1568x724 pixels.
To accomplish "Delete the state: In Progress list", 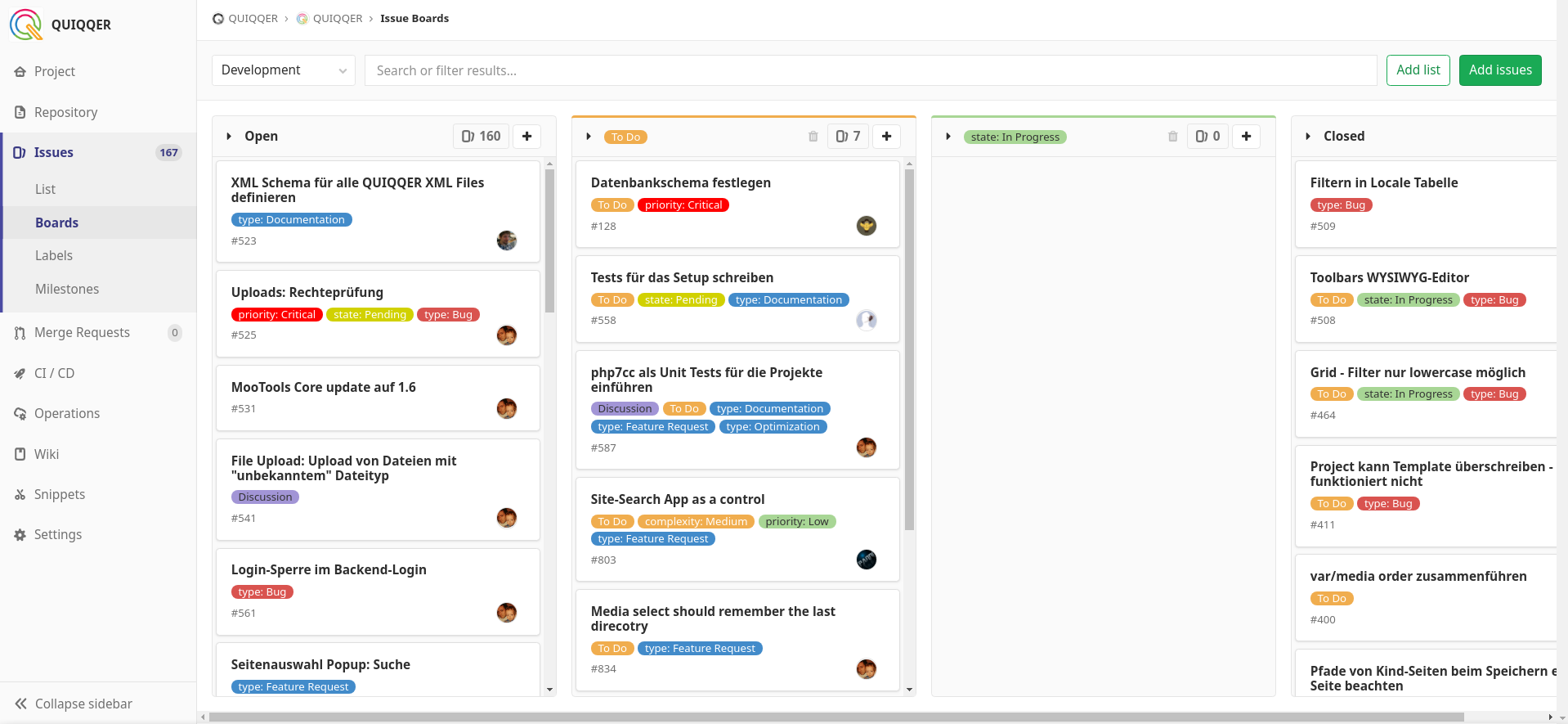I will 1173,137.
